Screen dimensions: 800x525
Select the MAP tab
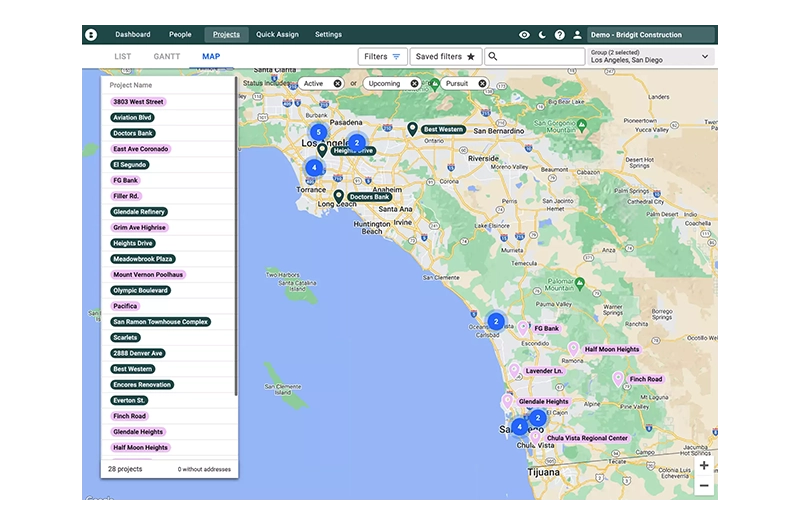(x=211, y=57)
